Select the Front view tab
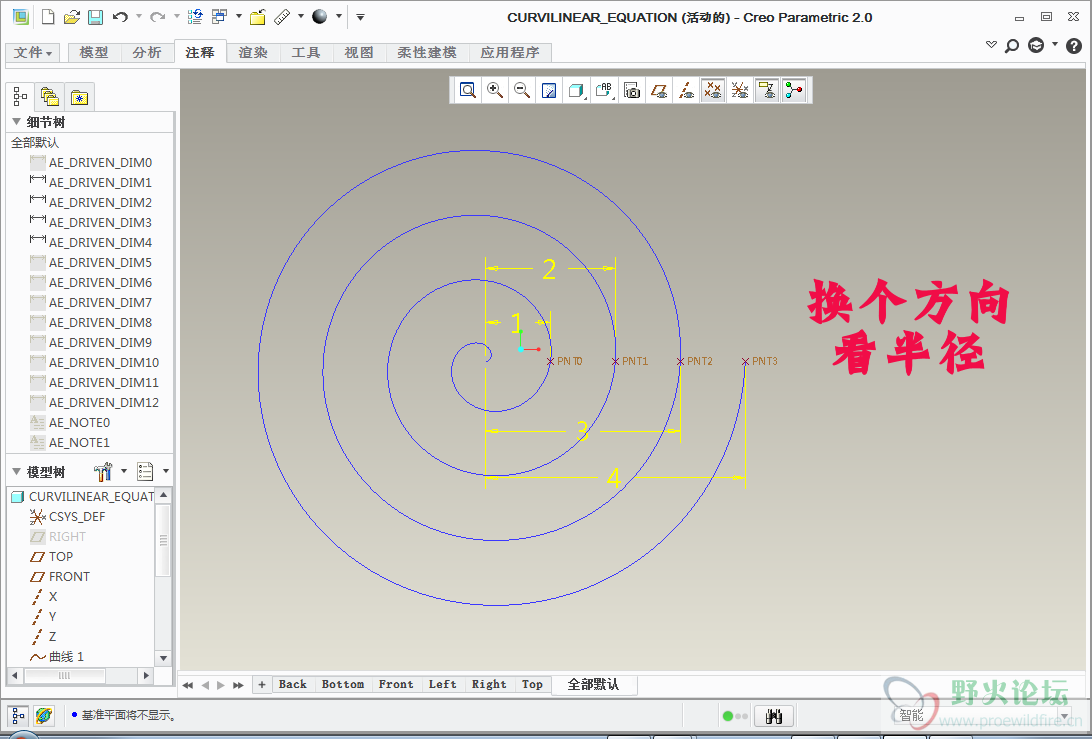This screenshot has width=1092, height=739. pos(396,685)
